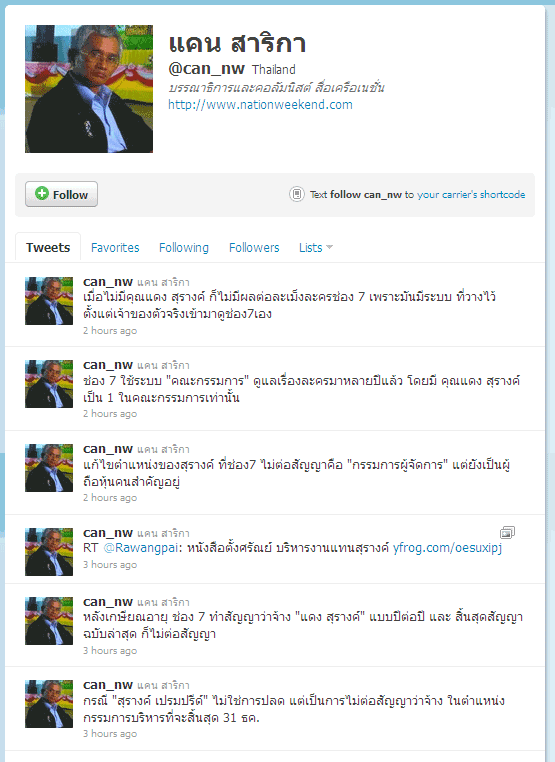Switch to the Favorites tab

[x=115, y=247]
